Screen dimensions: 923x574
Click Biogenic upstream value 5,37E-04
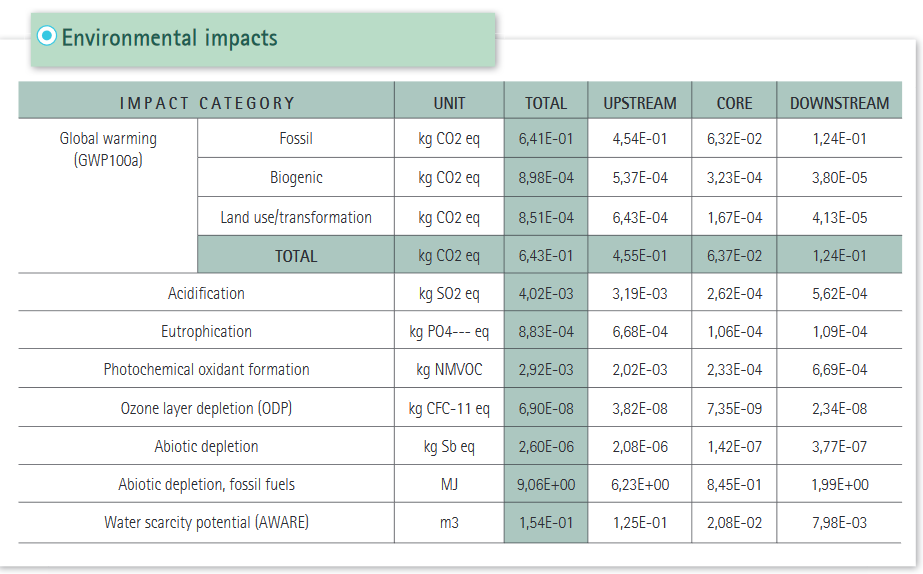[640, 177]
